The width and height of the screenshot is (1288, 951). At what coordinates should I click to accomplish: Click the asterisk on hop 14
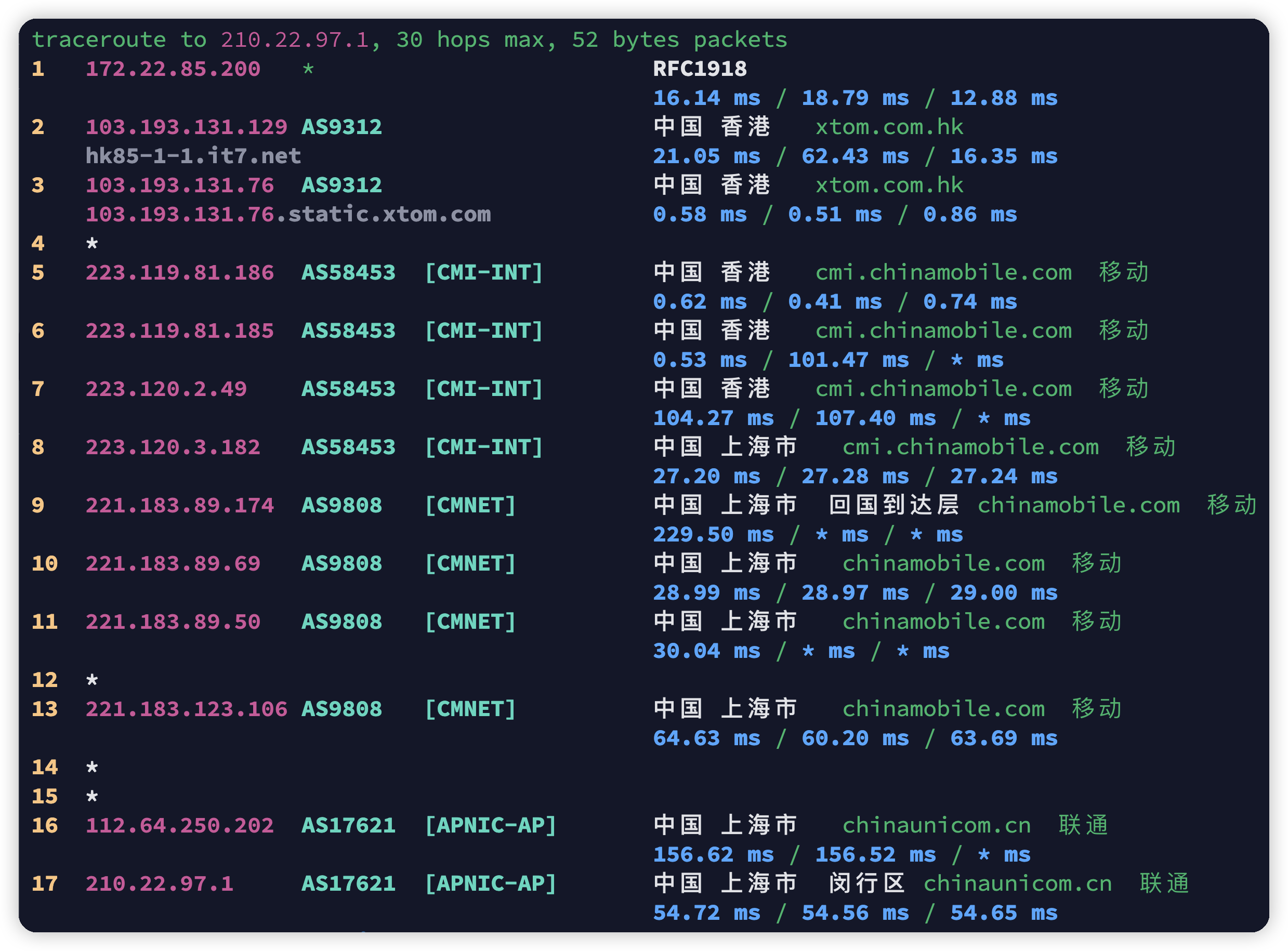pos(91,768)
